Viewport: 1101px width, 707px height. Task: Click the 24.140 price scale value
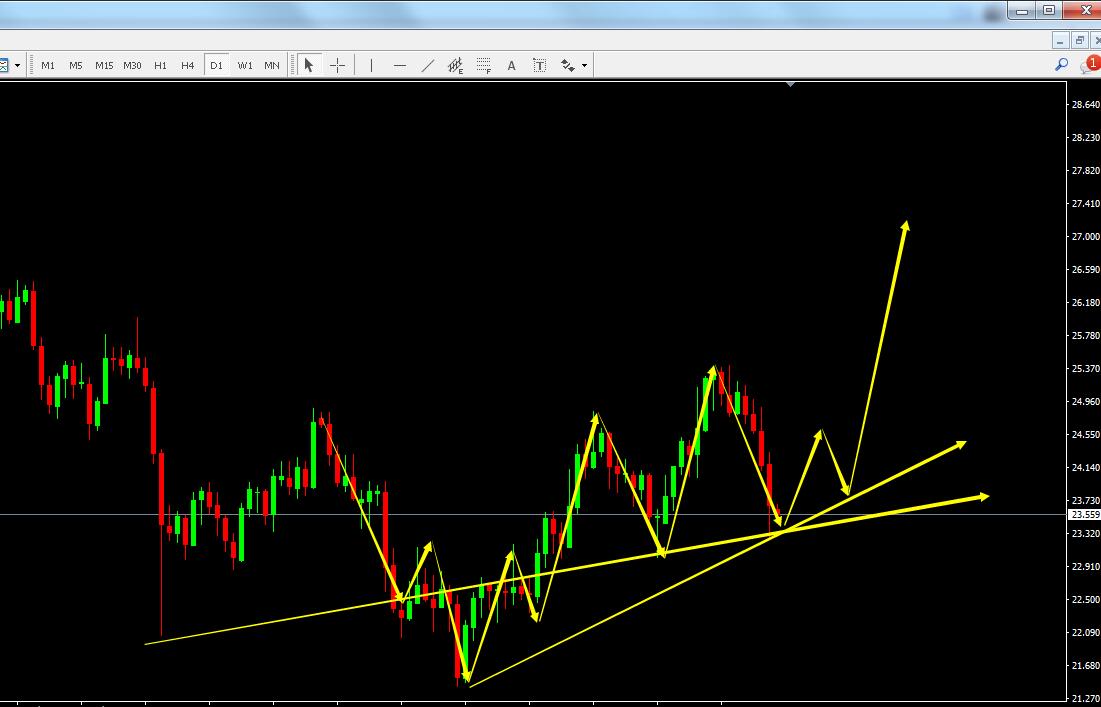tap(1086, 468)
